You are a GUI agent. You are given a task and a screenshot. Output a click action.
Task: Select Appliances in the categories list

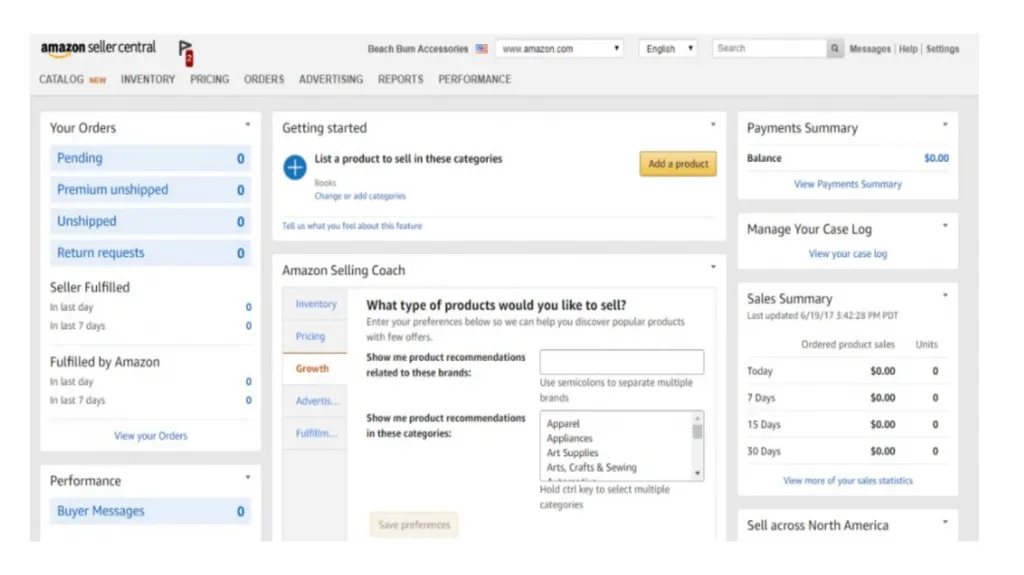(569, 438)
